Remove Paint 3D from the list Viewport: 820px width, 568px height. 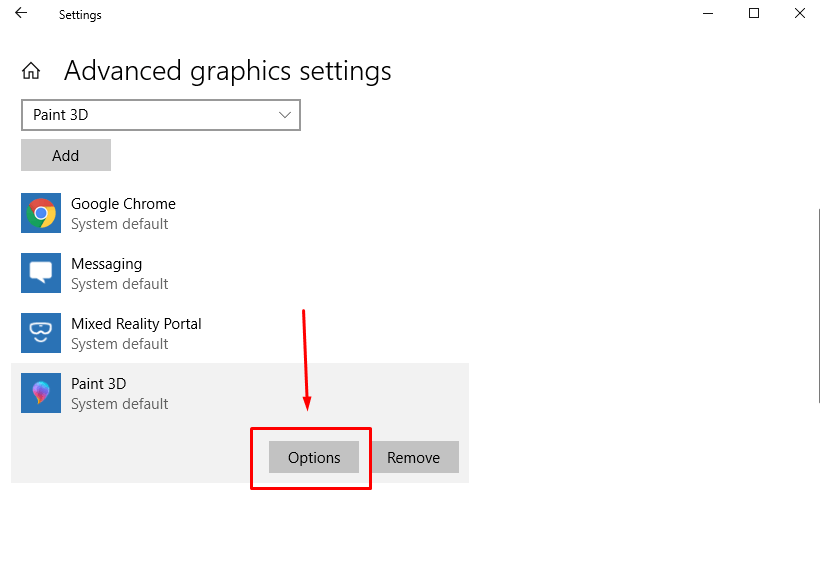coord(414,457)
